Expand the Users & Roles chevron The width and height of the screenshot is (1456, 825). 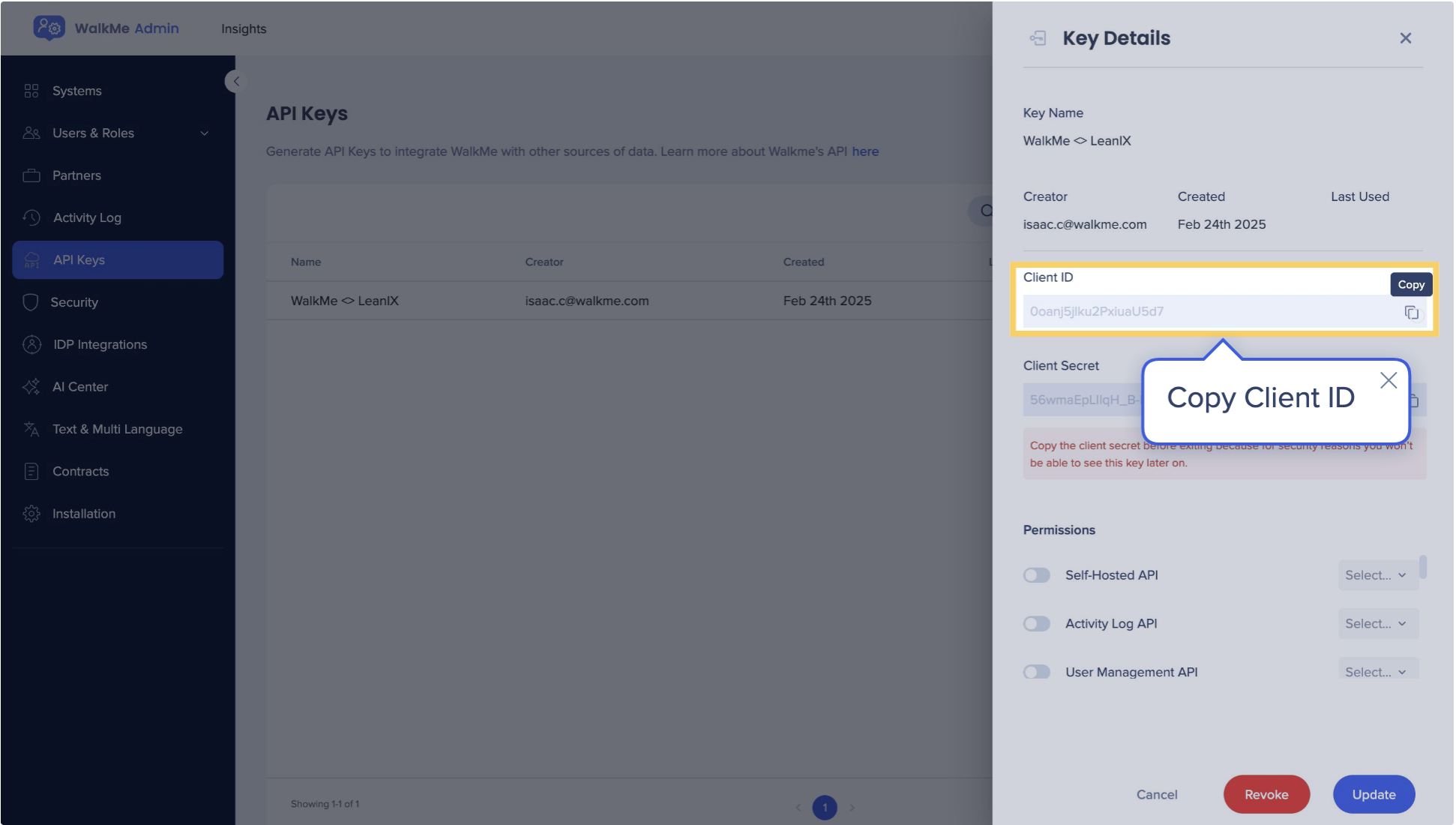tap(204, 133)
